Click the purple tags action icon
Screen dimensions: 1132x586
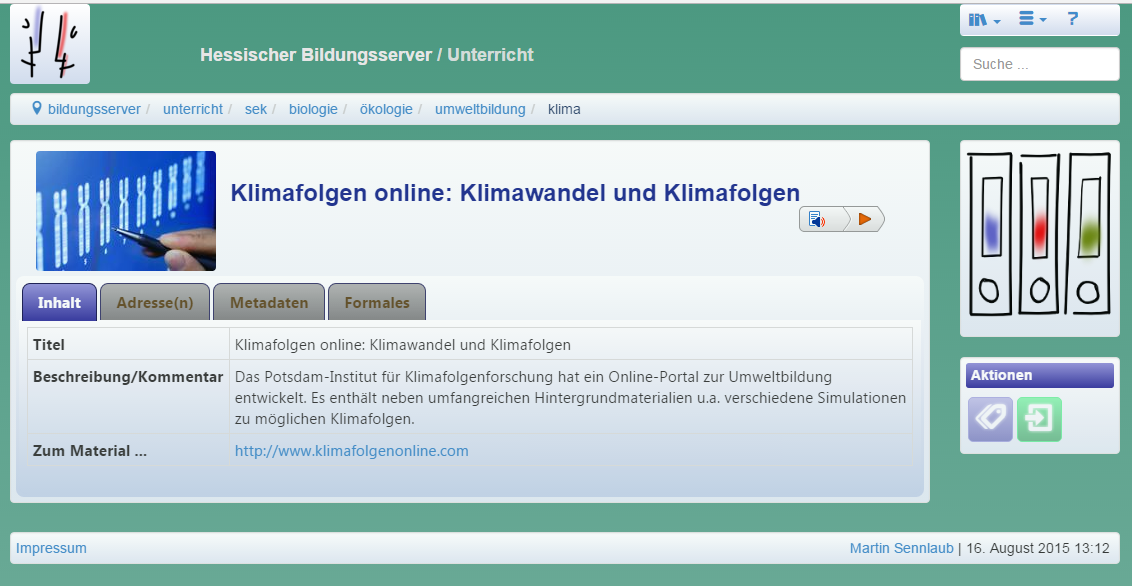tap(990, 419)
